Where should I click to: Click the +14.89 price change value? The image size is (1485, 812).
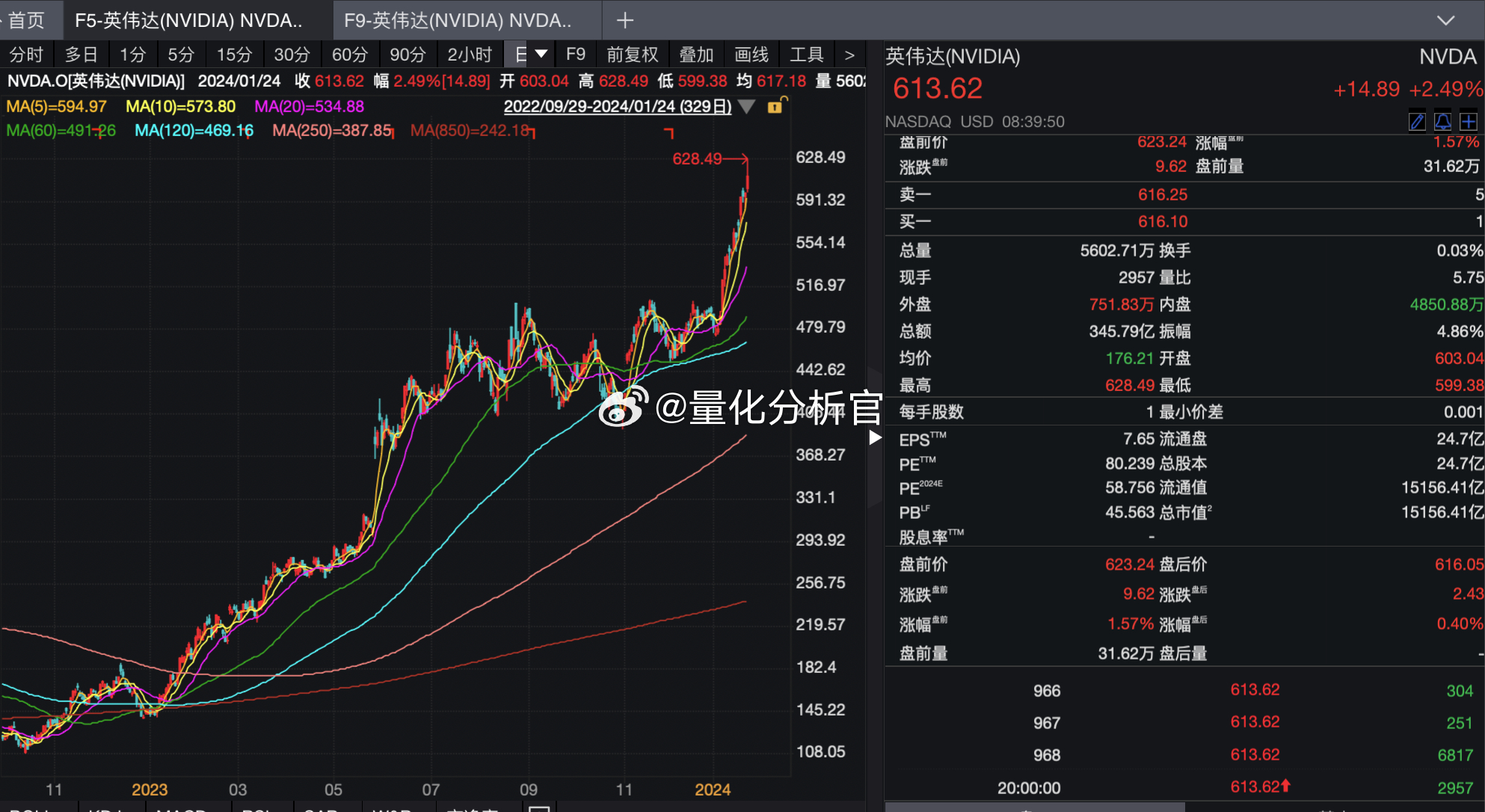click(1366, 90)
